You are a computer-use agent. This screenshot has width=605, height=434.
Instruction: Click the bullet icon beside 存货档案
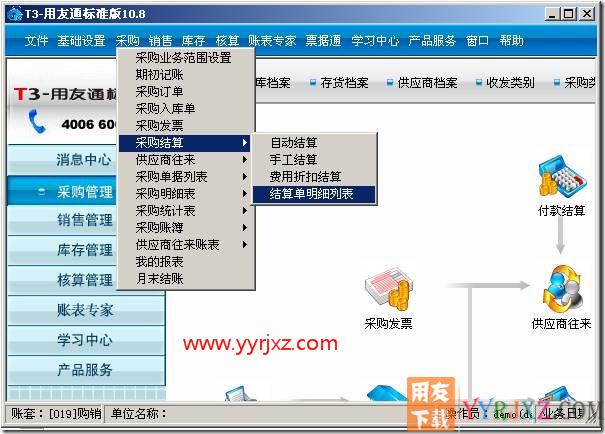pos(313,83)
